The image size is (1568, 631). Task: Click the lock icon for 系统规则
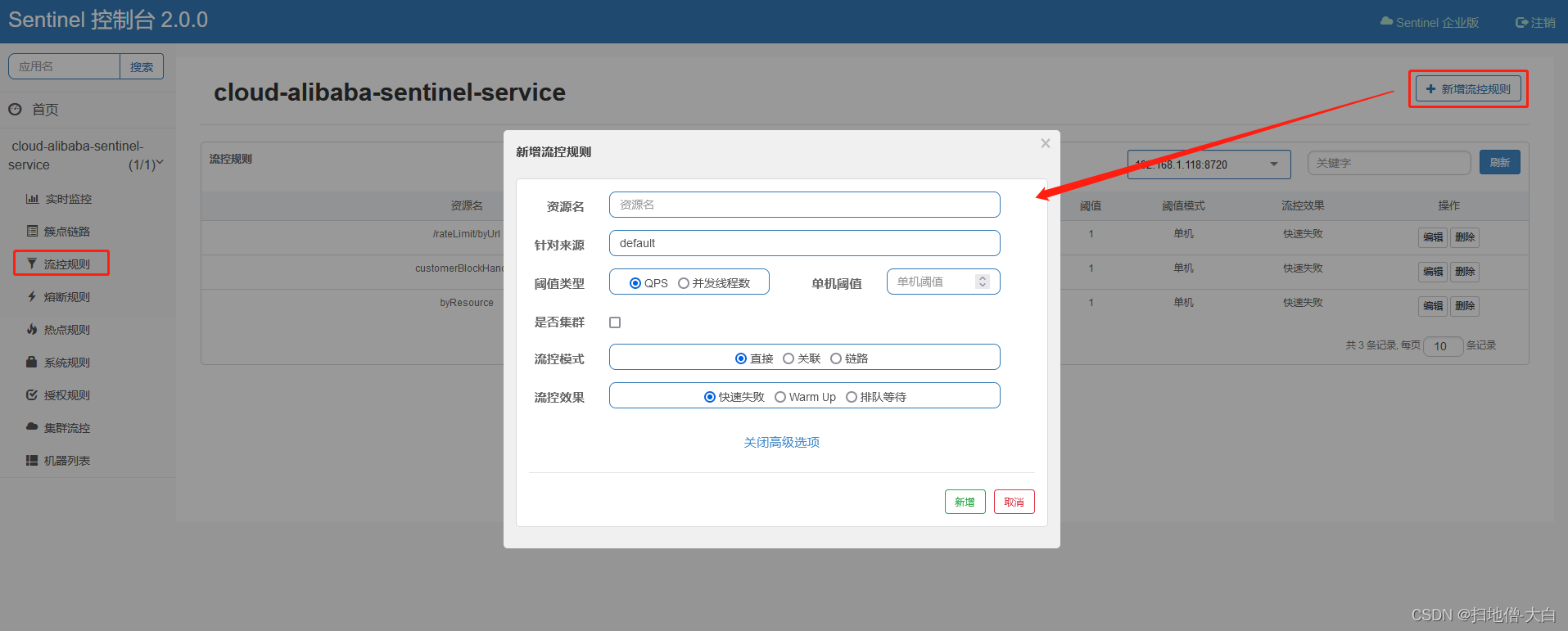[32, 362]
